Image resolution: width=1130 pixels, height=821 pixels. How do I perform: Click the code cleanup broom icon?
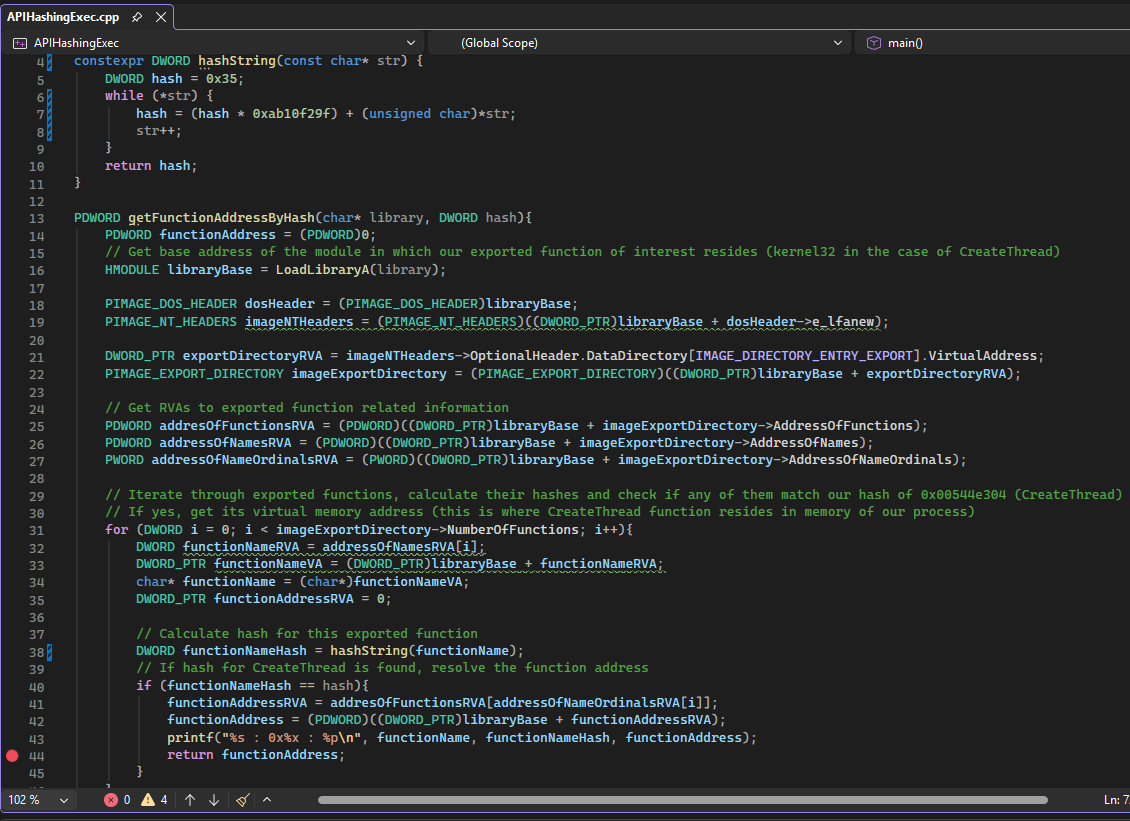243,799
